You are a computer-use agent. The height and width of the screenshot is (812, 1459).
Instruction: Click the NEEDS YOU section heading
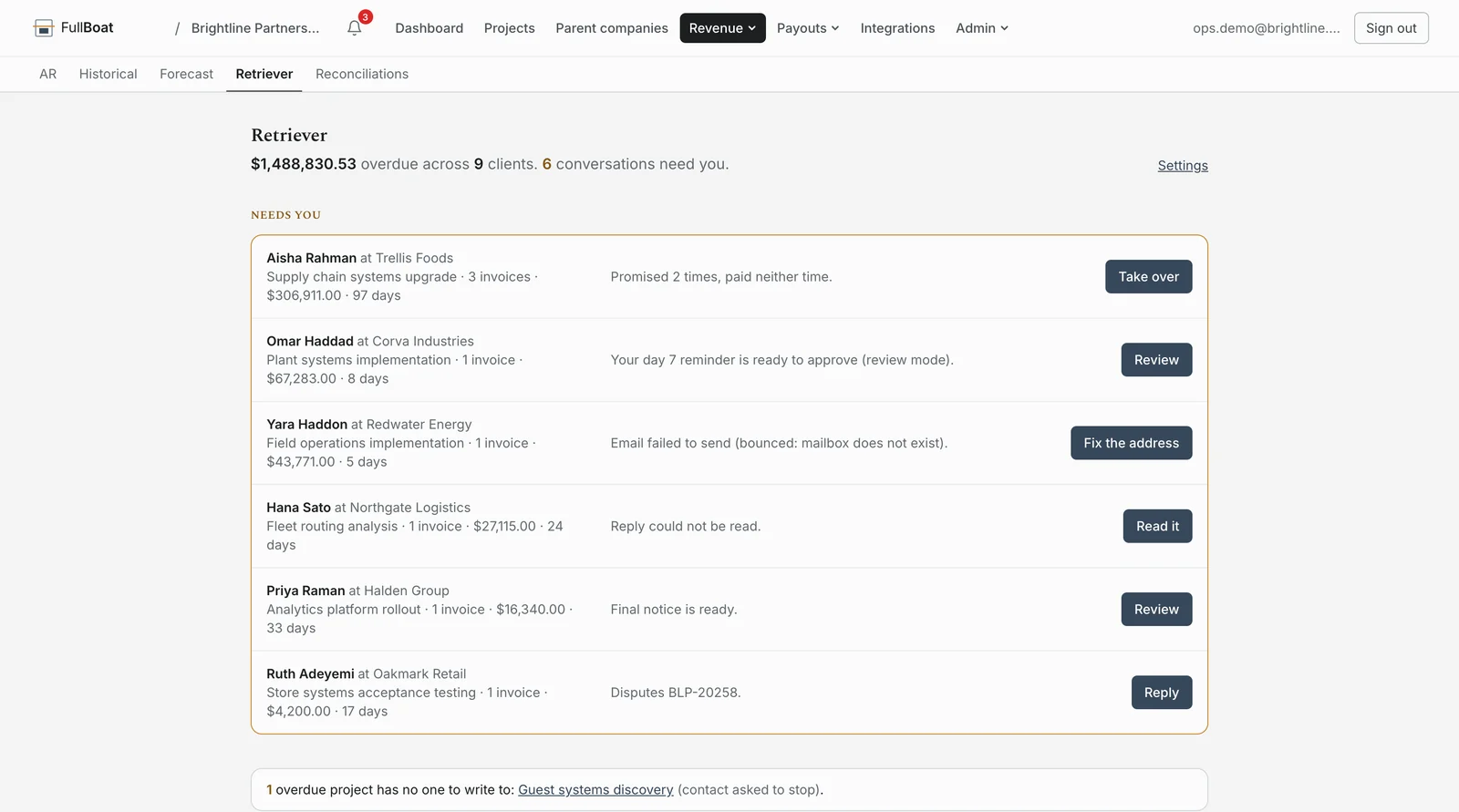tap(285, 215)
